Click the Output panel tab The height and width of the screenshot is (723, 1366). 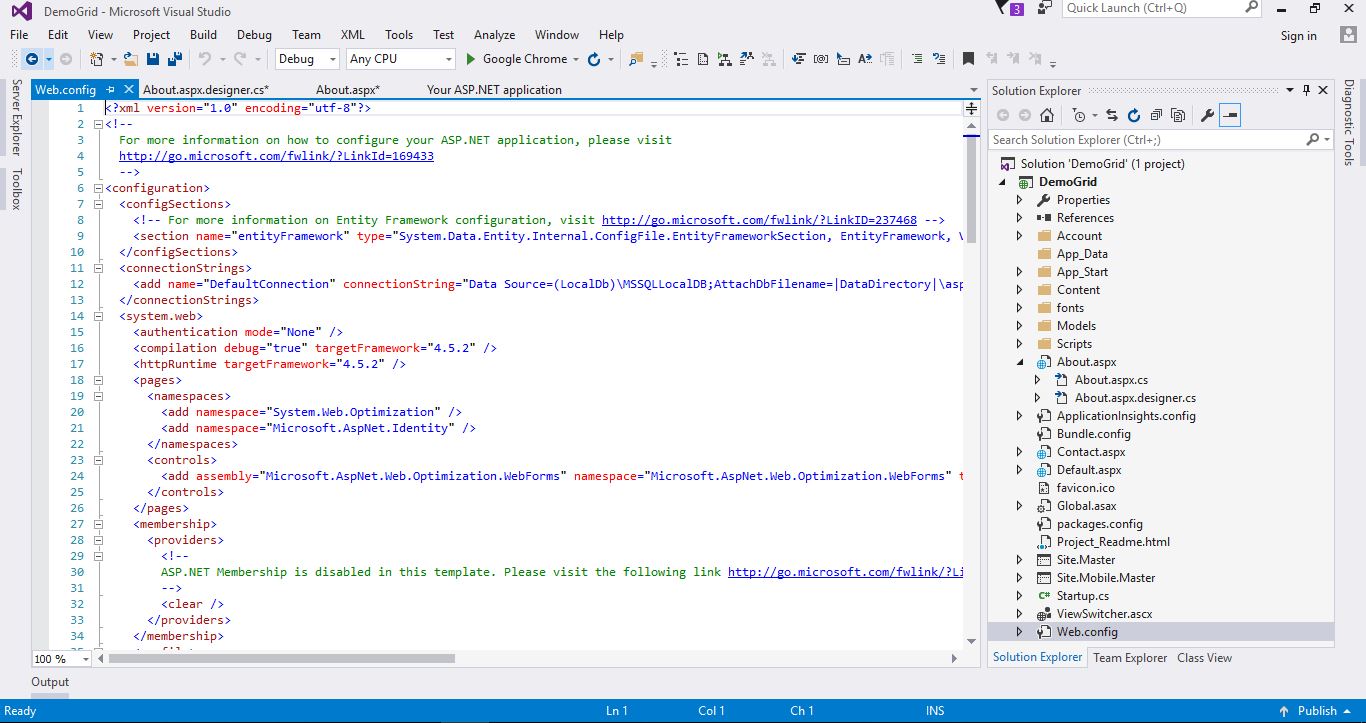tap(50, 682)
